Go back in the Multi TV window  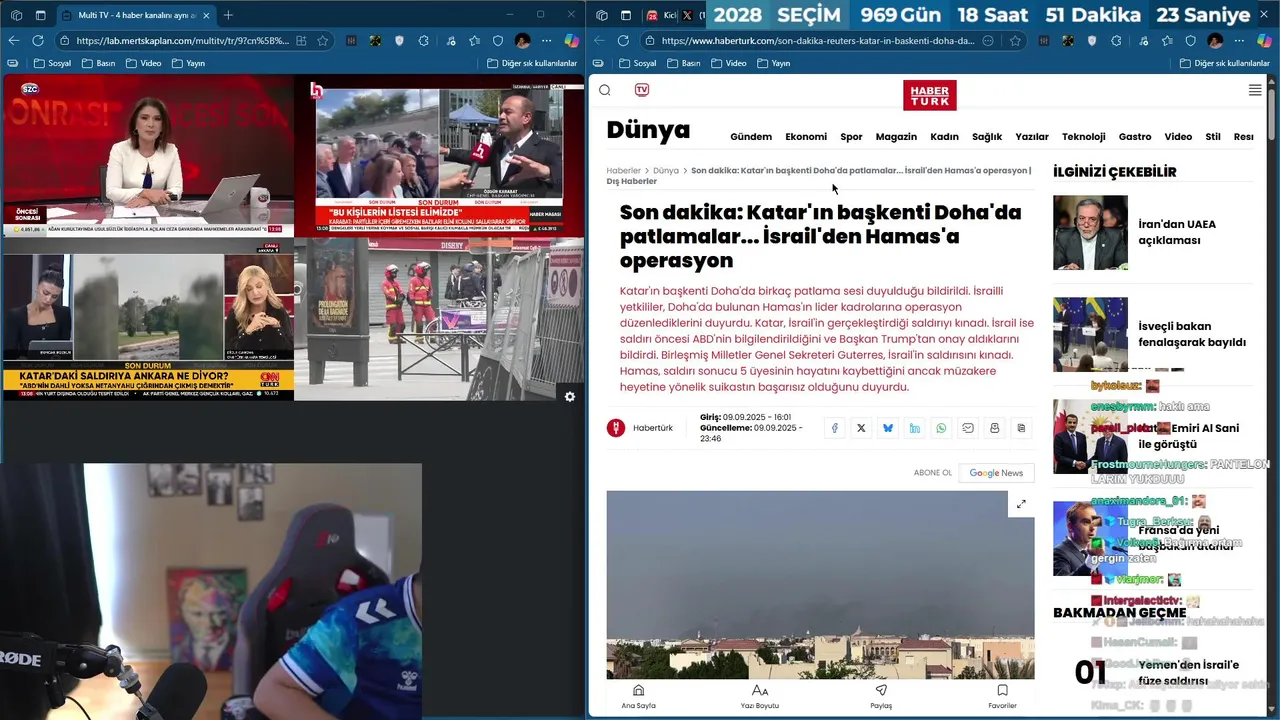click(x=13, y=41)
